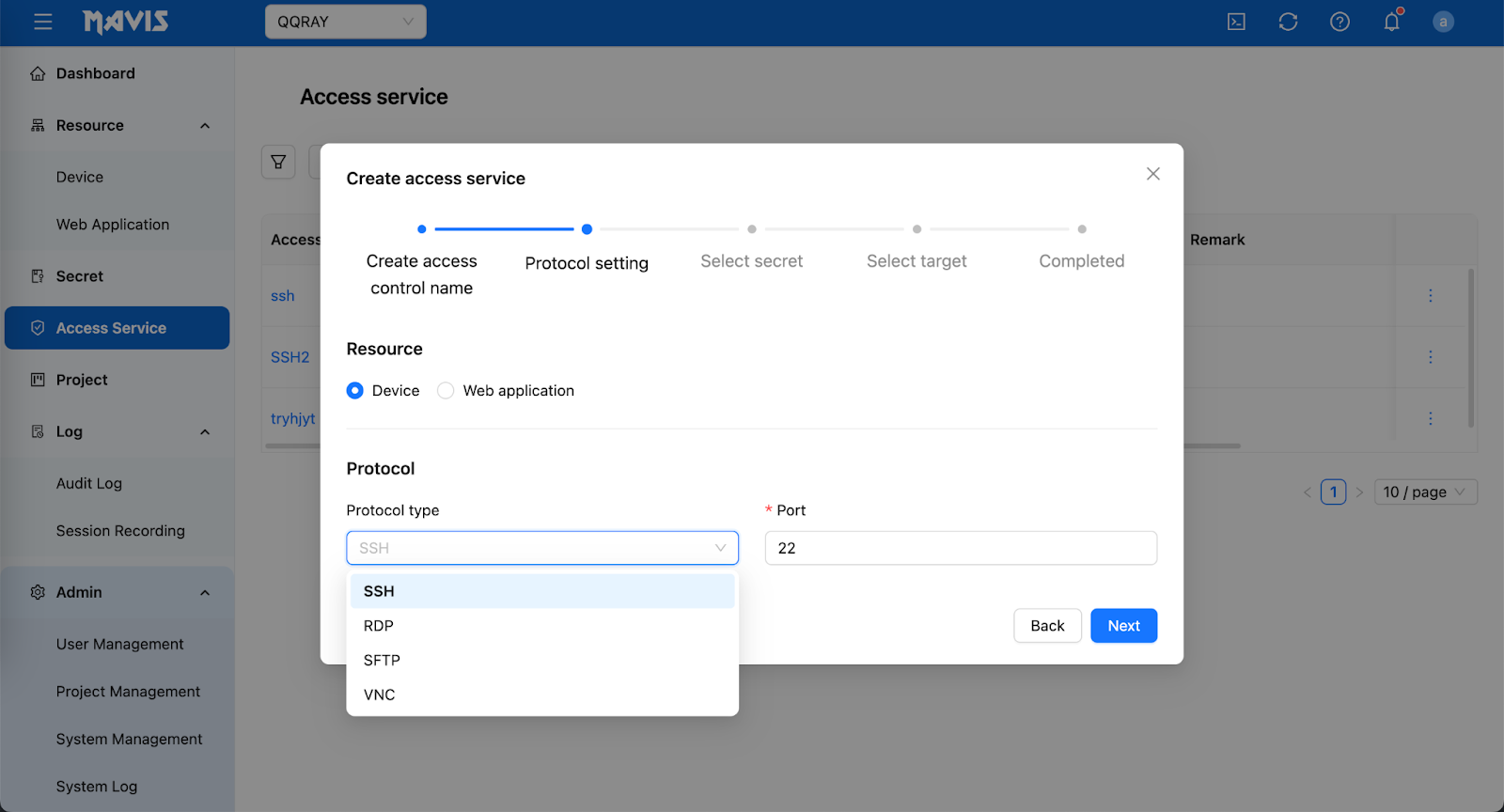
Task: Choose VNC from the protocol list
Action: (379, 695)
